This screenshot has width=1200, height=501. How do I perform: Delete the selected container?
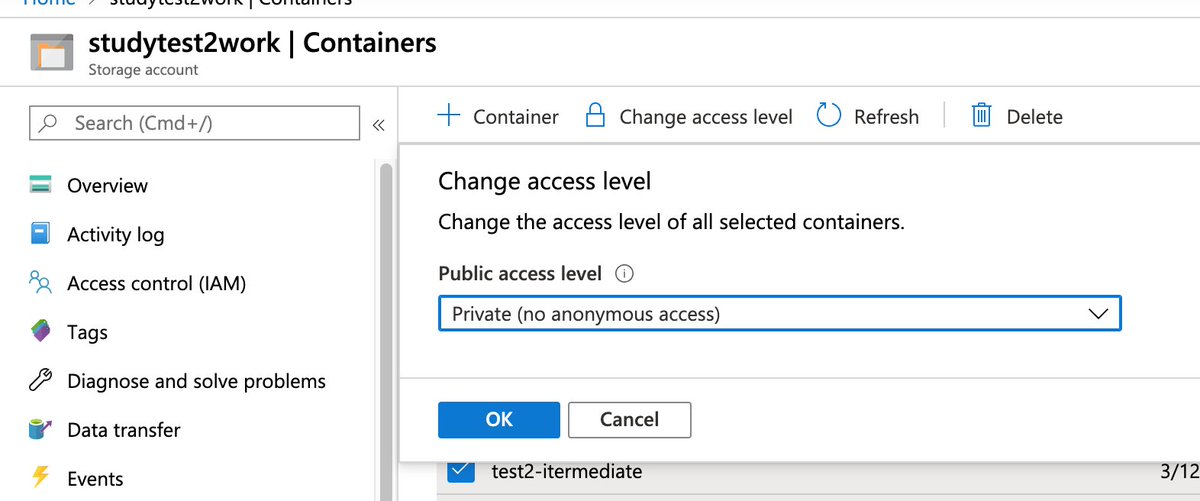pos(1017,116)
